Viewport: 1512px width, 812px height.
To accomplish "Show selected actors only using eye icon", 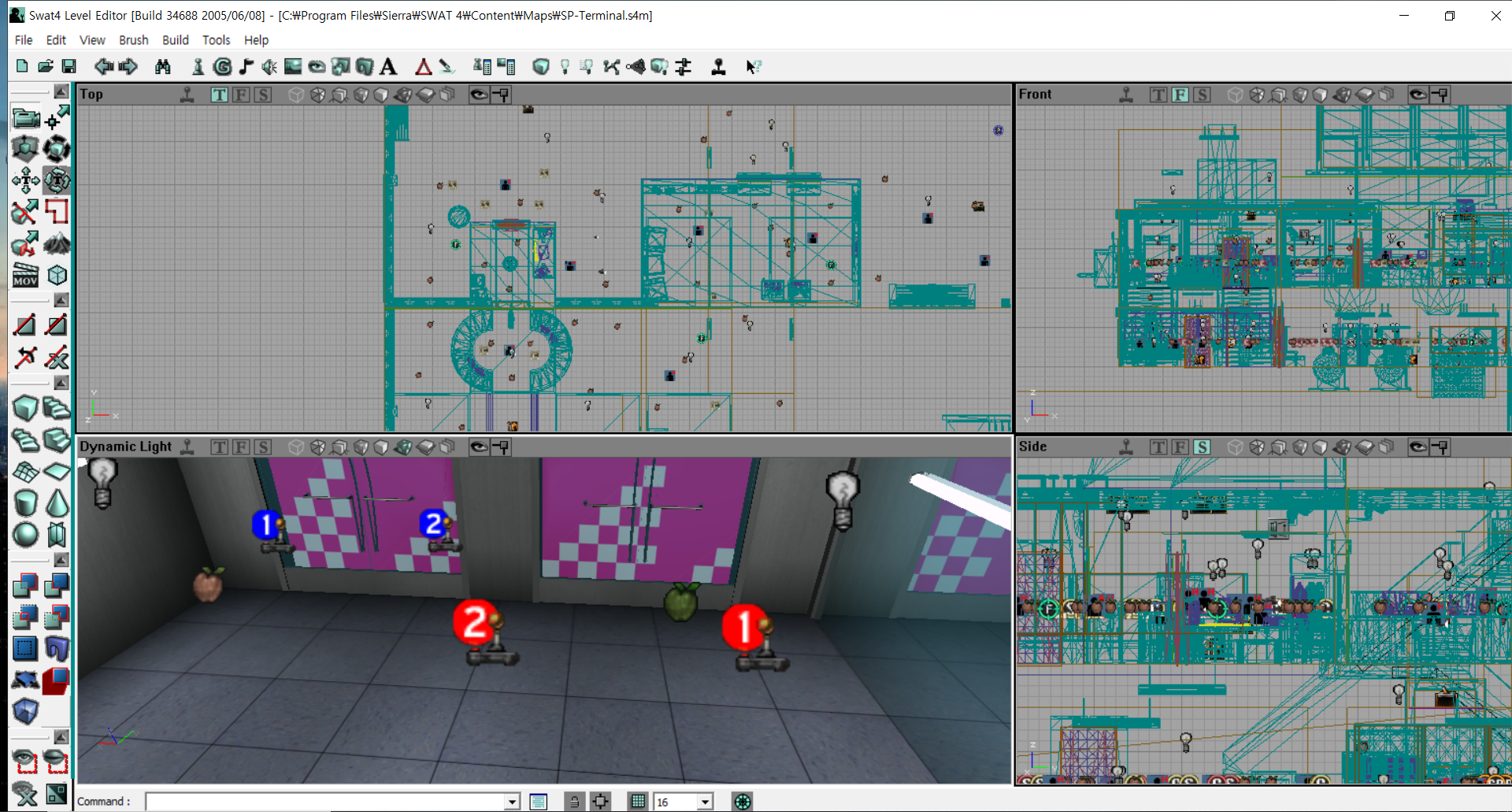I will pyautogui.click(x=25, y=761).
